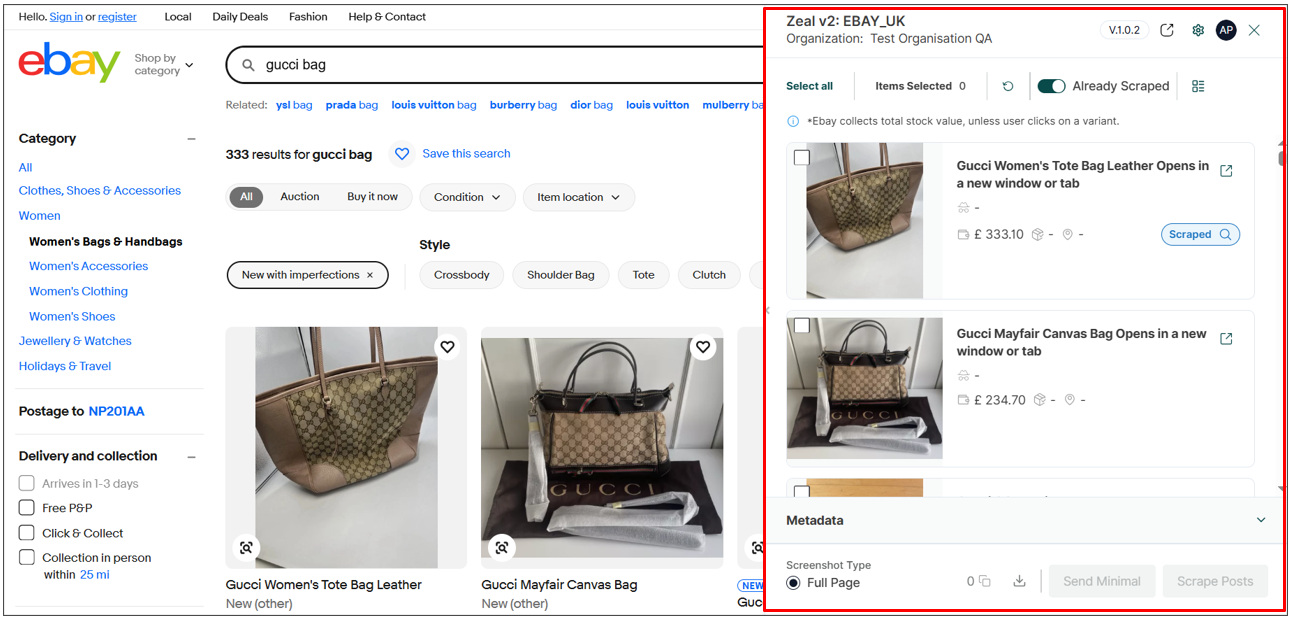Open Zeal panel in new window icon
This screenshot has width=1290, height=618.
click(1167, 30)
